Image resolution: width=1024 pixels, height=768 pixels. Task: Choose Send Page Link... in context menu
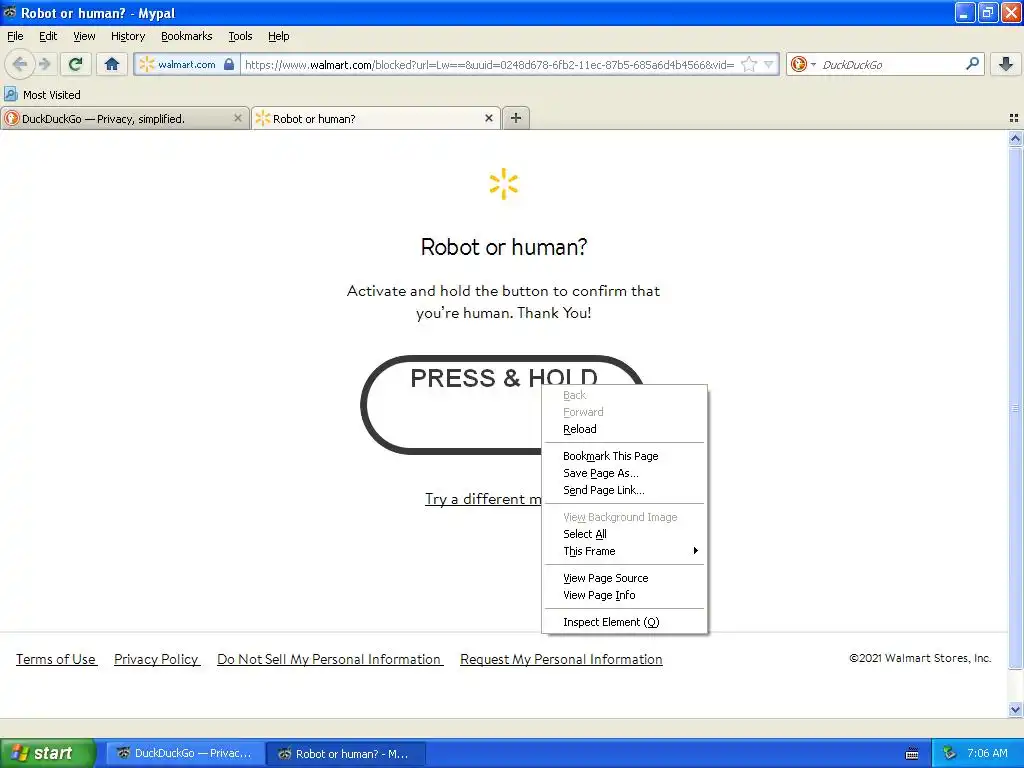[625, 490]
